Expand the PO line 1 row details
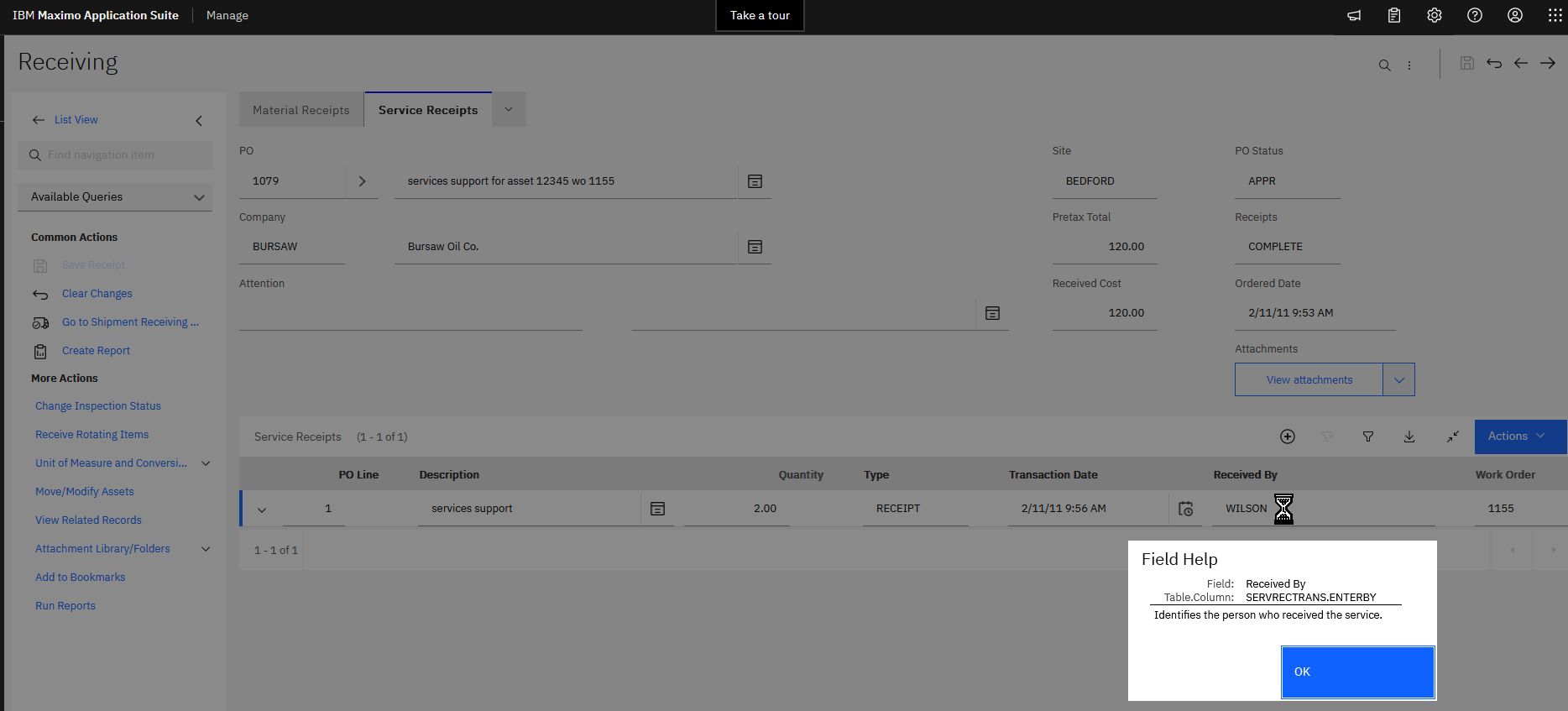Image resolution: width=1568 pixels, height=711 pixels. 262,510
